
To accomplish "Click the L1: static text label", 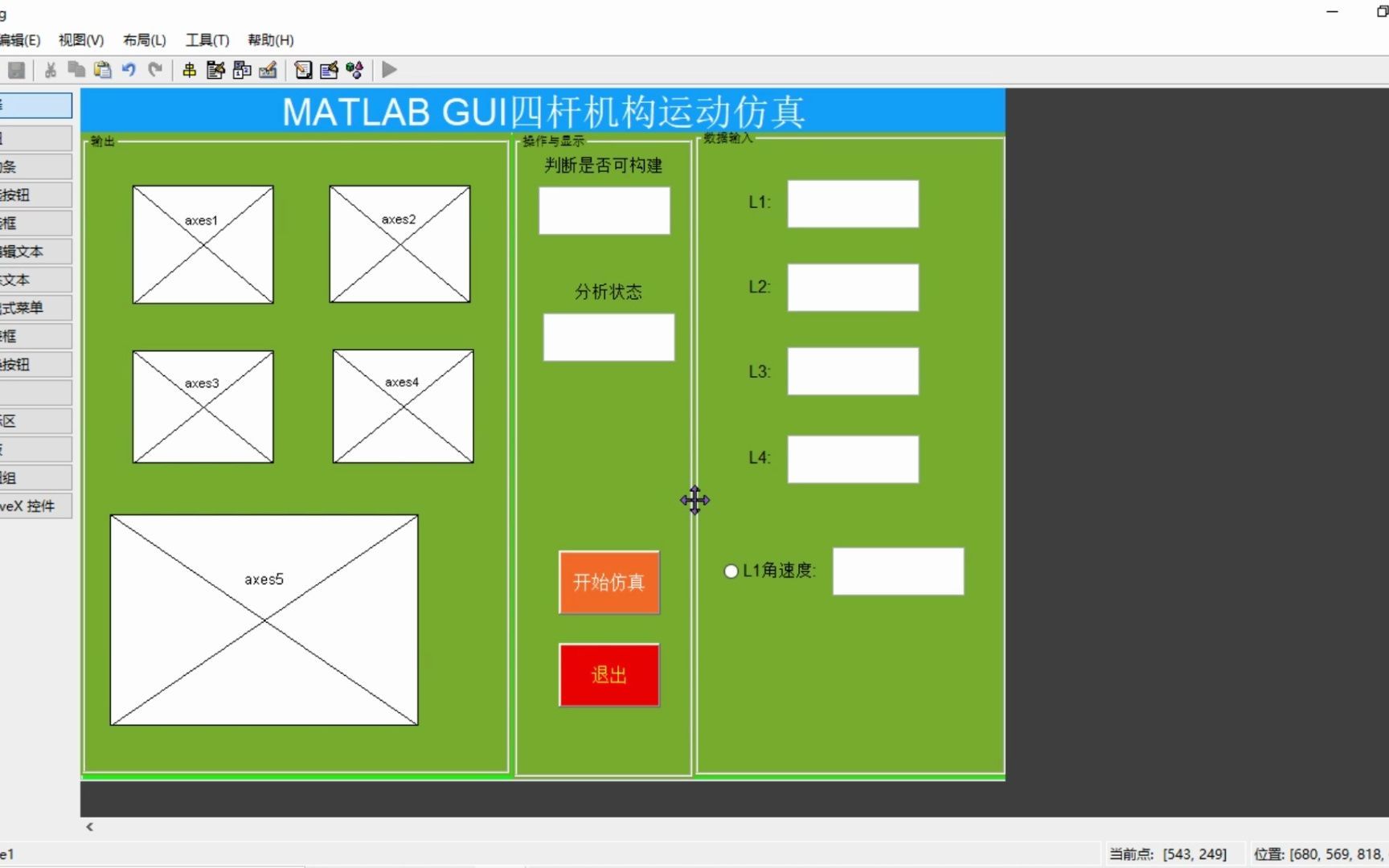I will (x=760, y=203).
